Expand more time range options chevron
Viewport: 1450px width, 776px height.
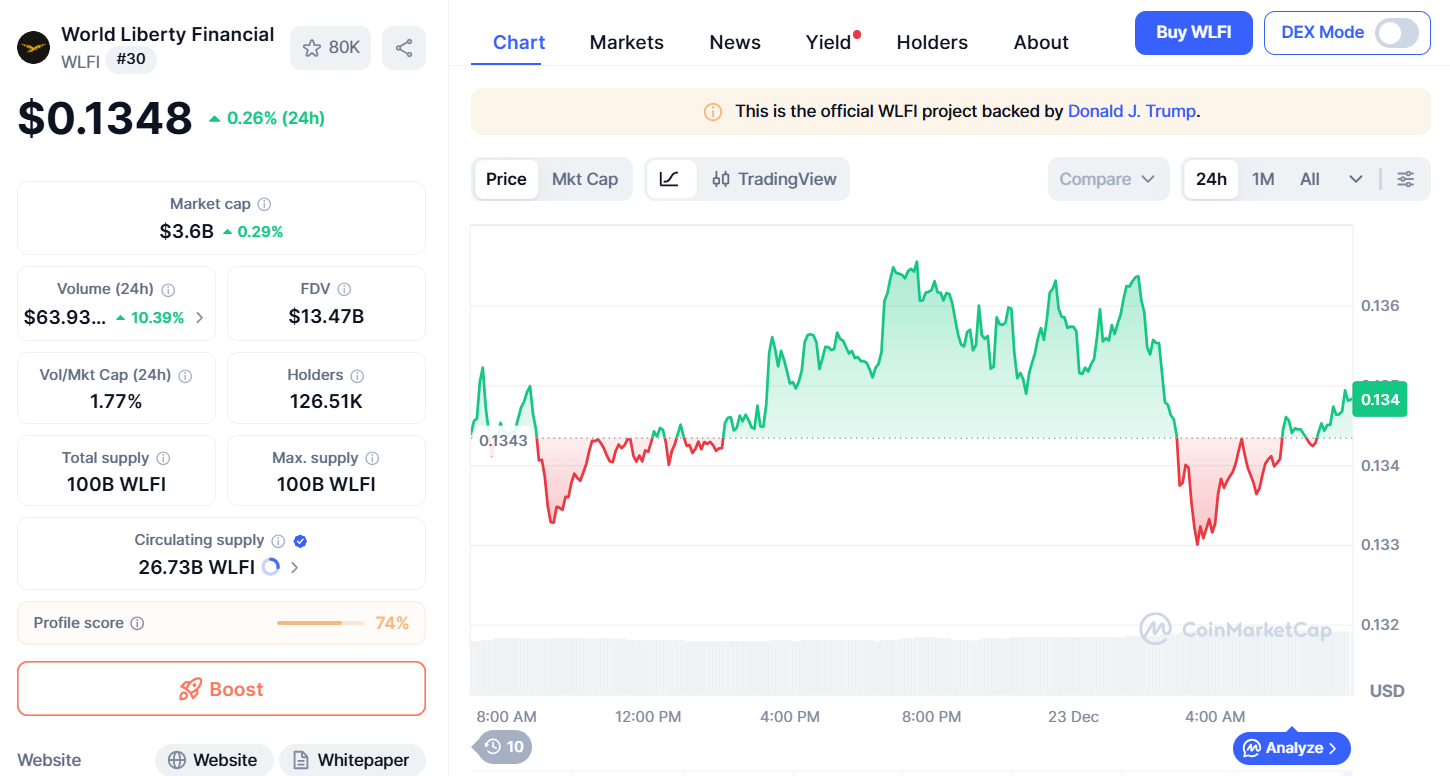pyautogui.click(x=1355, y=179)
